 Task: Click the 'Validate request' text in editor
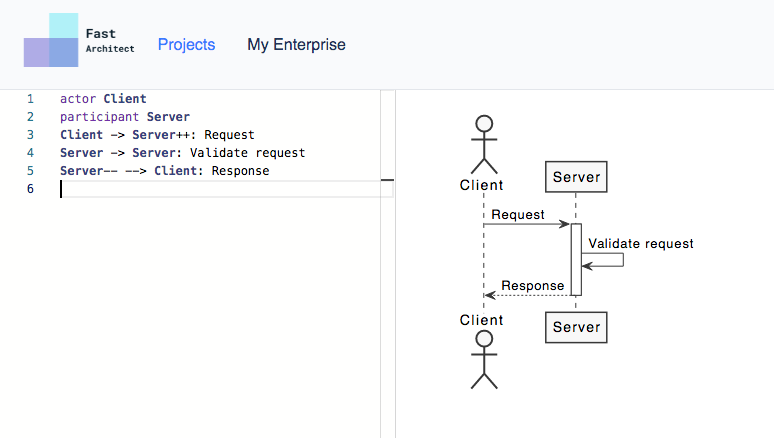click(x=247, y=153)
